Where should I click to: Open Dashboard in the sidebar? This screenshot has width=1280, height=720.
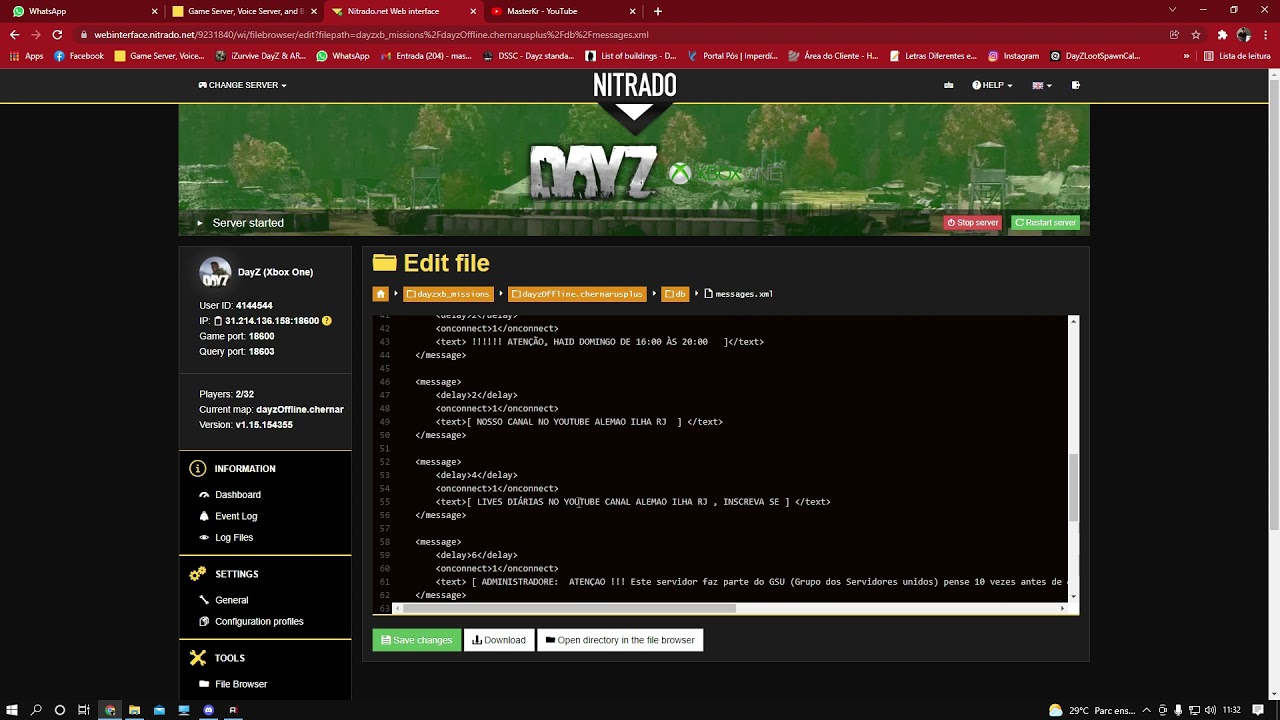point(238,495)
